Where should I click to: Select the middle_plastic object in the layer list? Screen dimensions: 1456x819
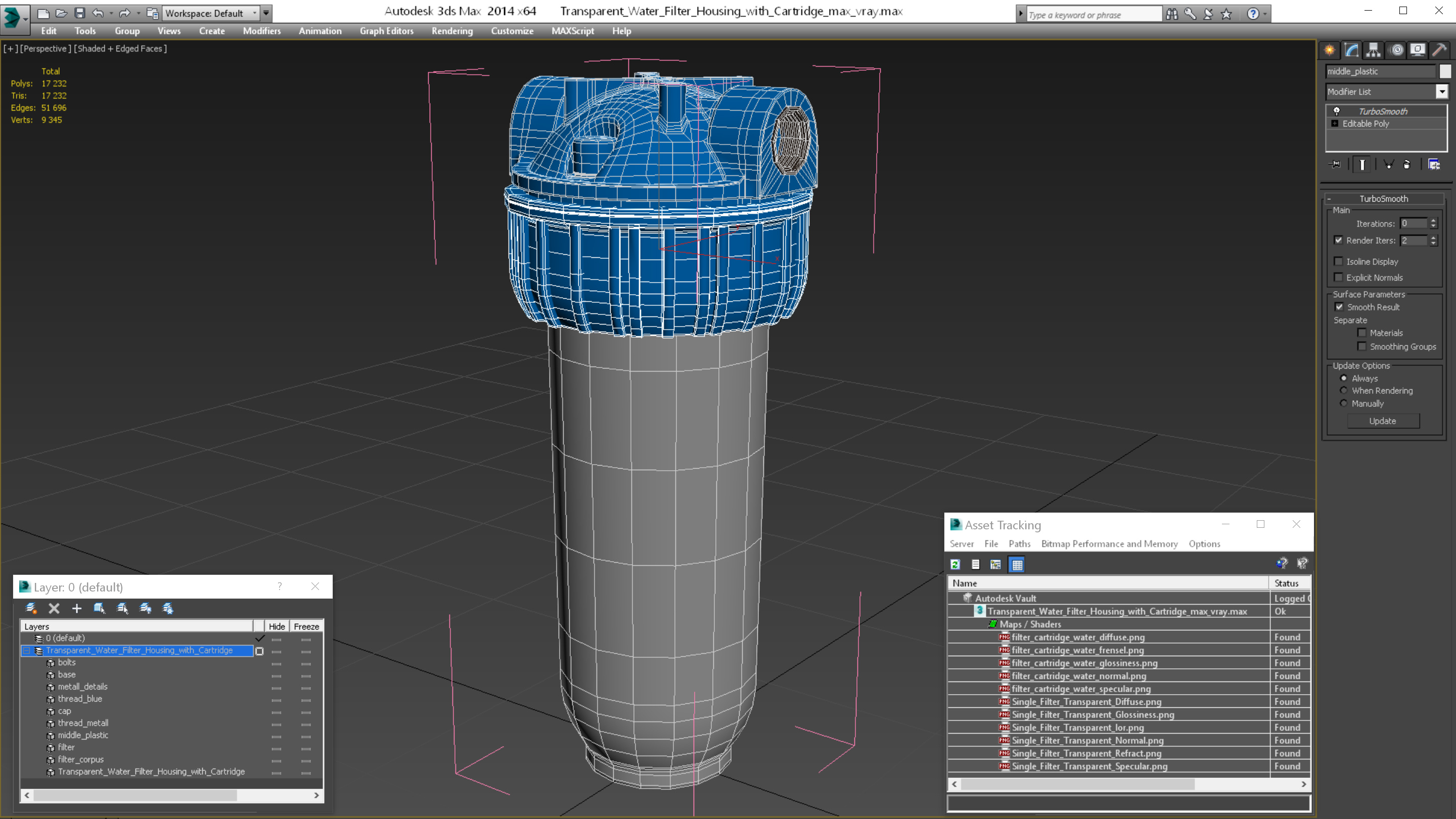[x=83, y=736]
